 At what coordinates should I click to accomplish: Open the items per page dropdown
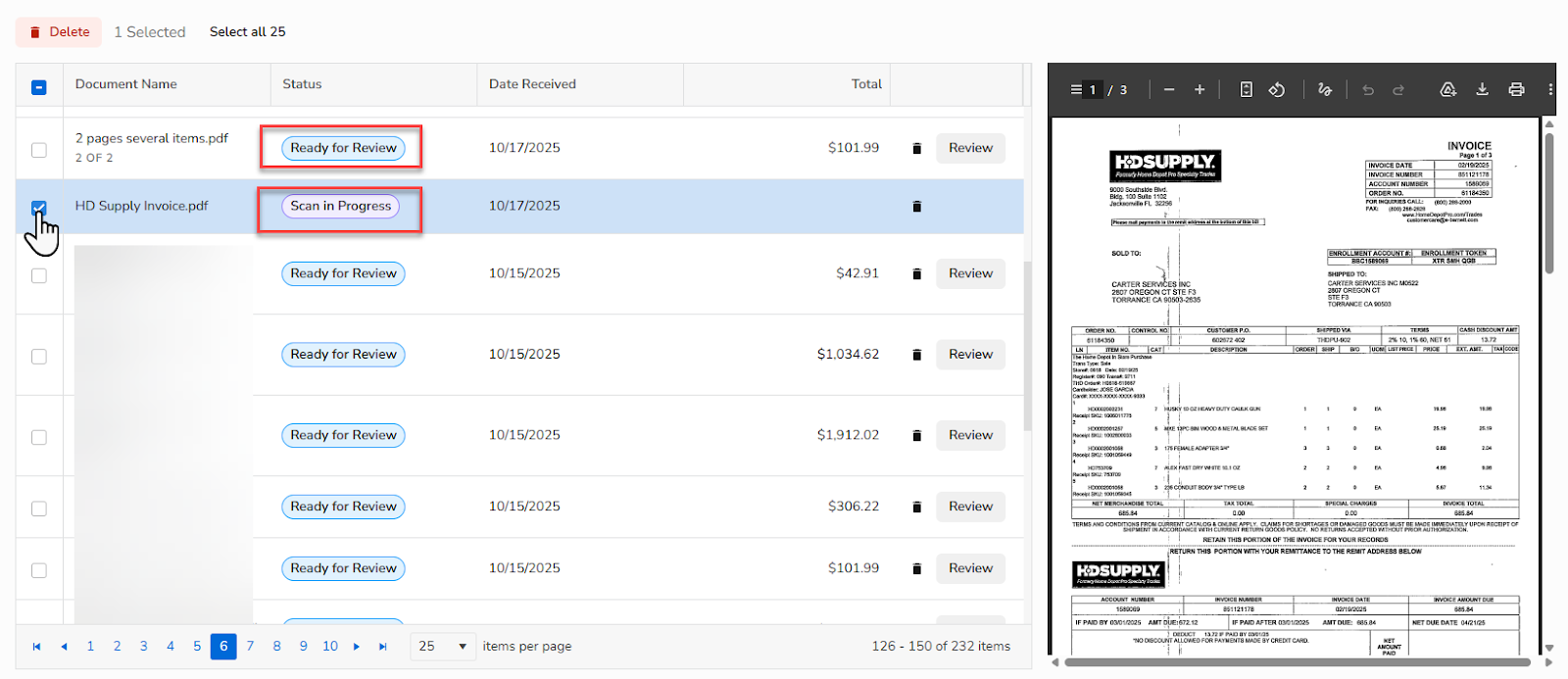(443, 647)
